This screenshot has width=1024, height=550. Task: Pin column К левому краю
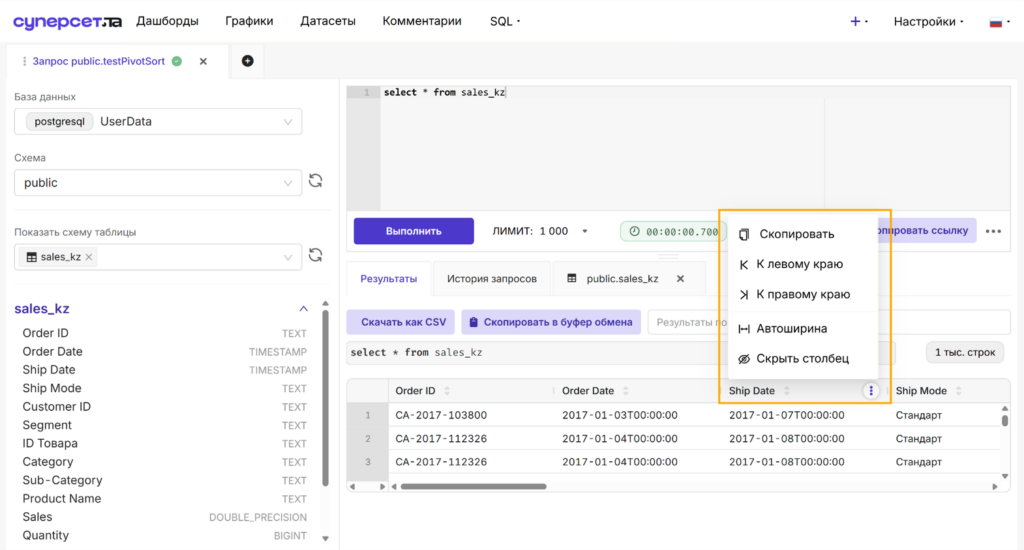tap(802, 264)
